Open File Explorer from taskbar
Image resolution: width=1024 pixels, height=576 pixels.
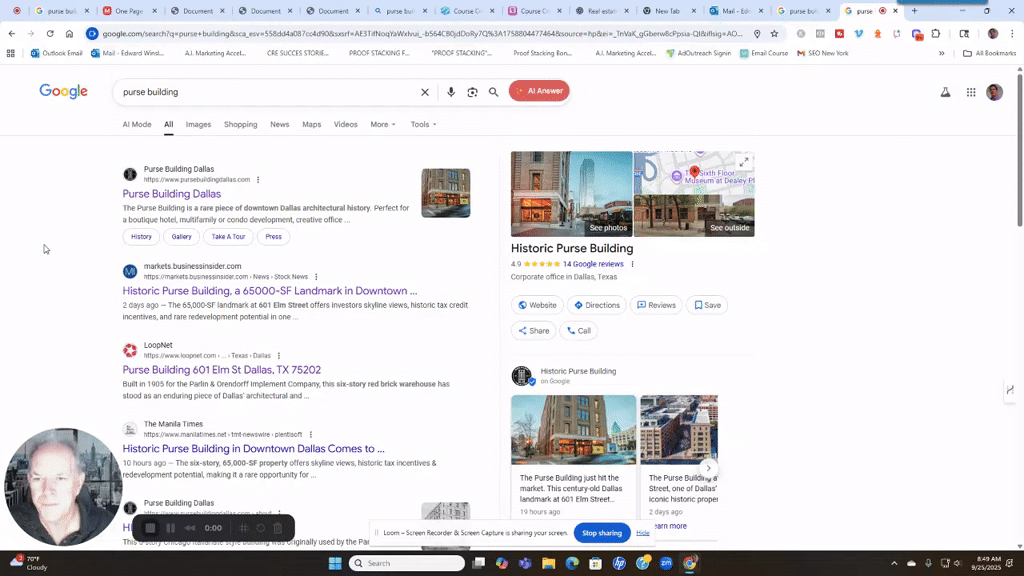549,563
